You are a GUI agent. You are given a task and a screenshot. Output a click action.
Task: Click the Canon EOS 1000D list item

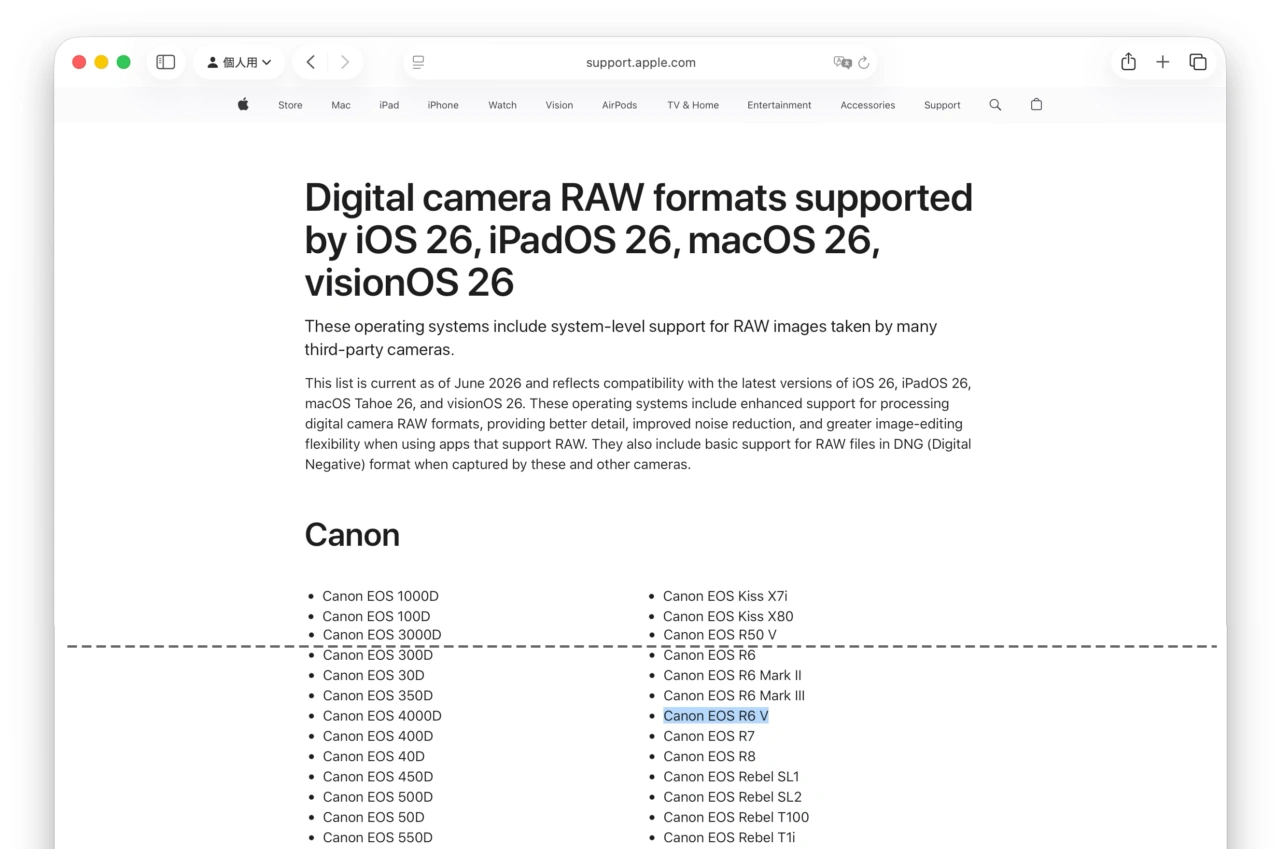click(380, 596)
